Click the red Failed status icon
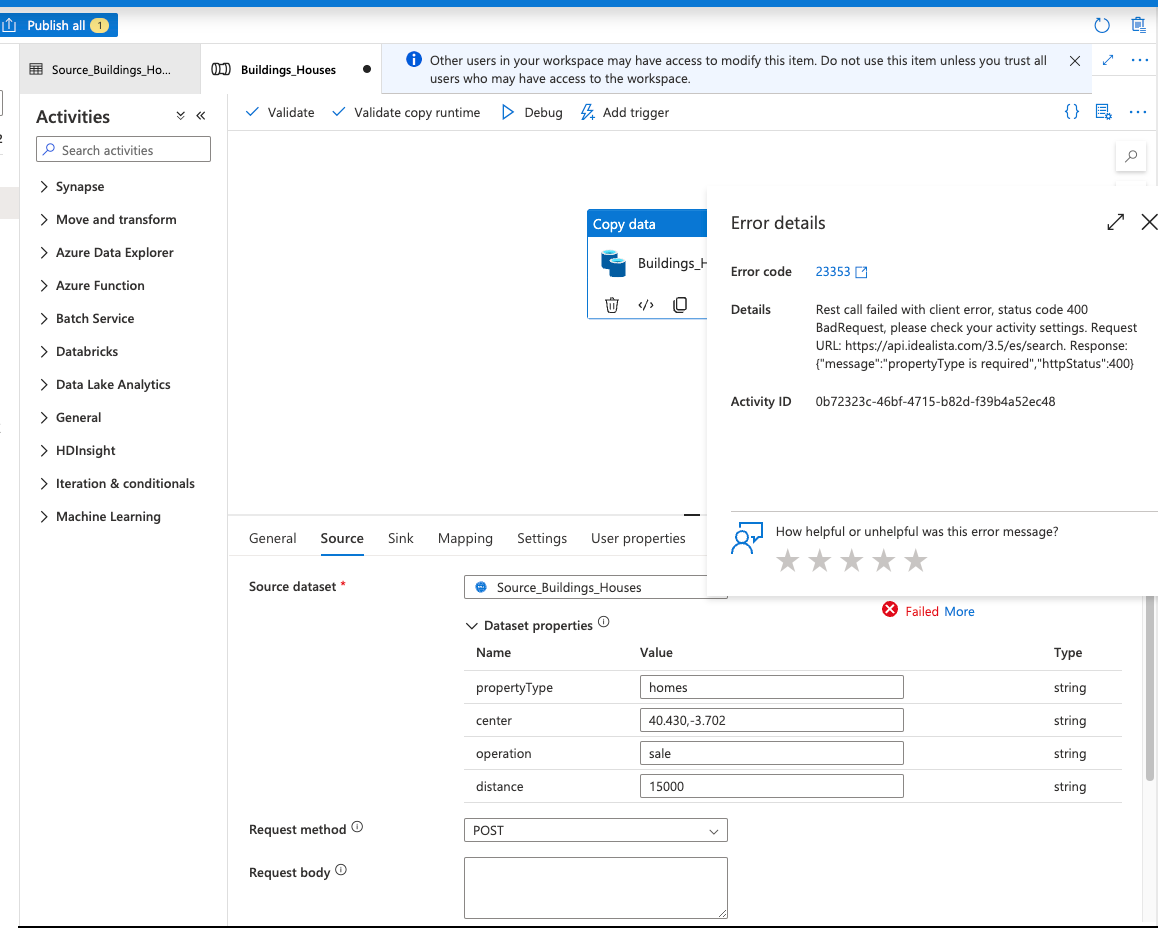This screenshot has height=928, width=1158. click(x=890, y=610)
